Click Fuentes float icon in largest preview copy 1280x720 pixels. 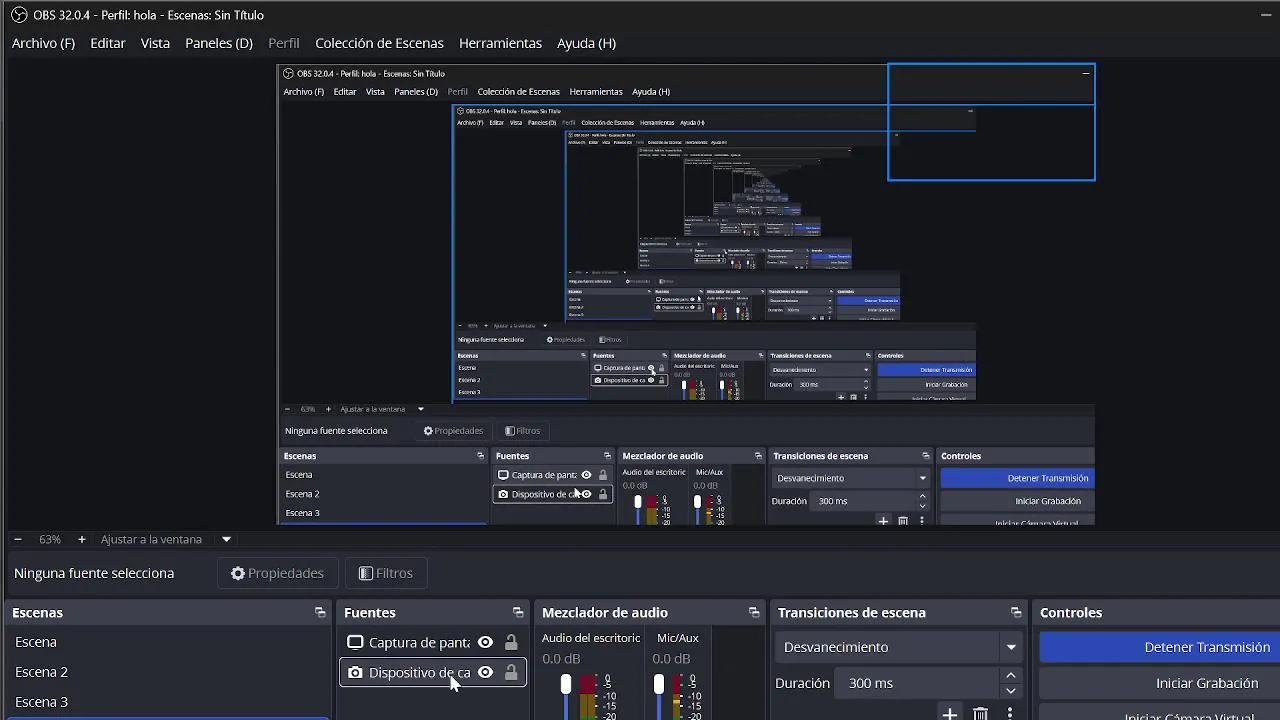(607, 456)
